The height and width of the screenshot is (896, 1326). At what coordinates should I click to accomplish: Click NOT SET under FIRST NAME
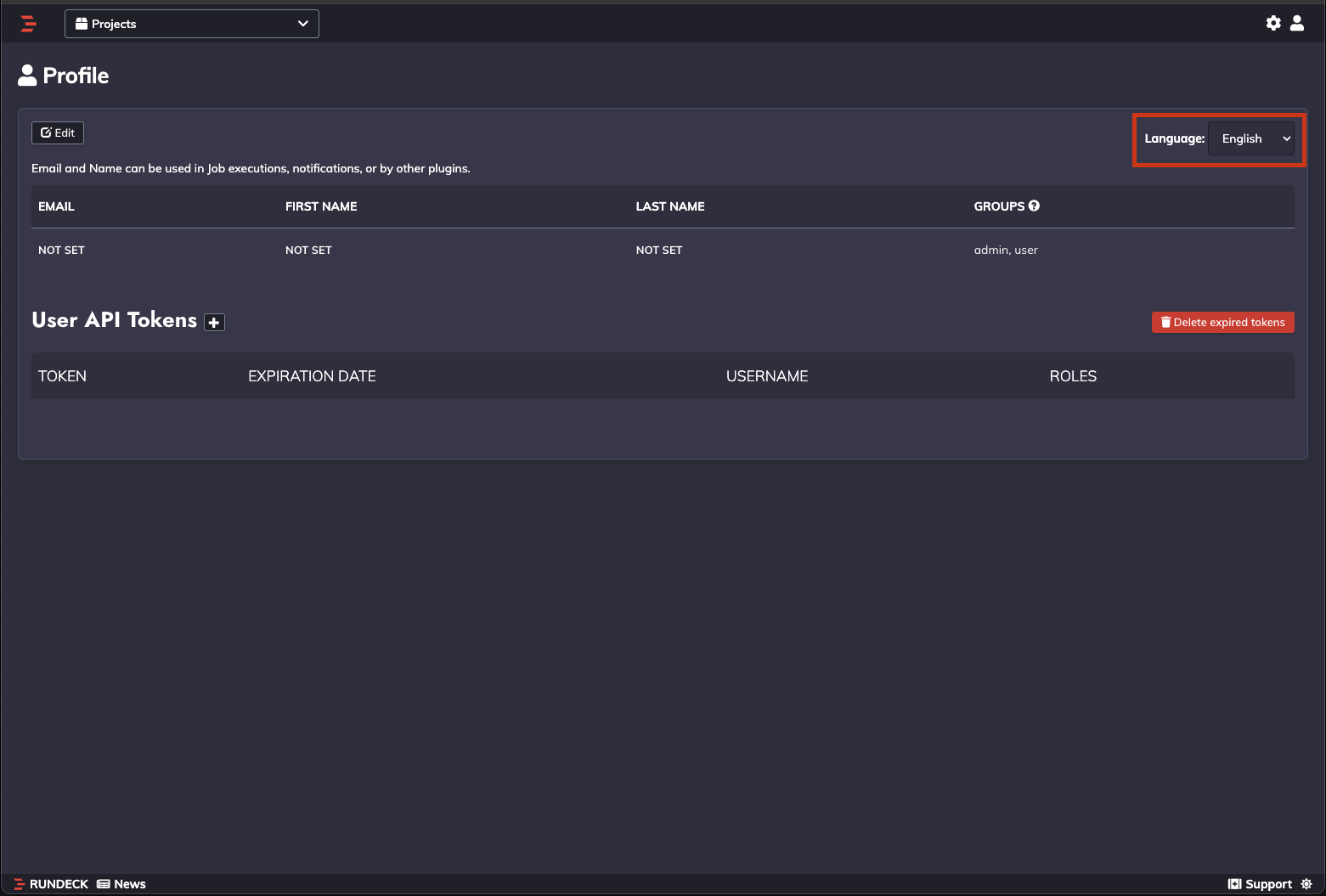(x=308, y=250)
